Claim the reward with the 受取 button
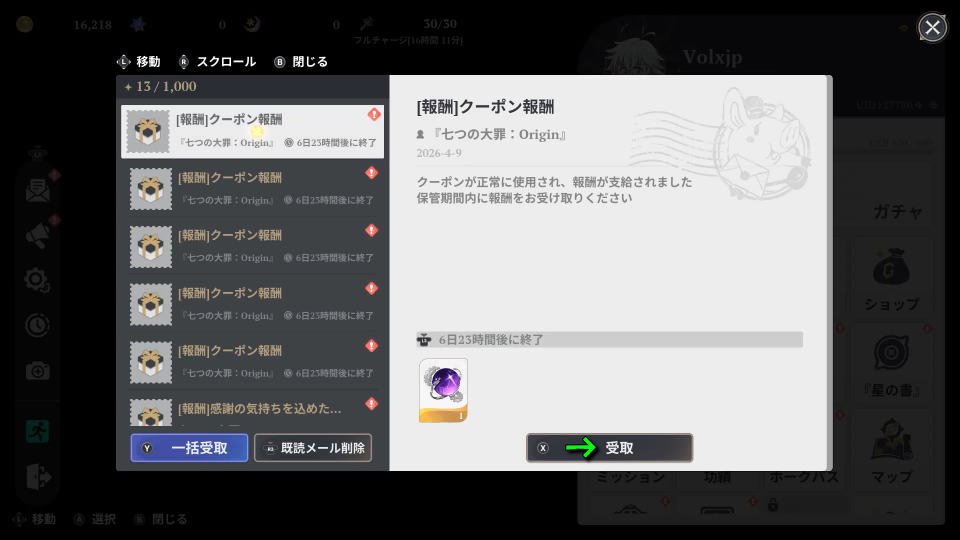 [x=609, y=448]
